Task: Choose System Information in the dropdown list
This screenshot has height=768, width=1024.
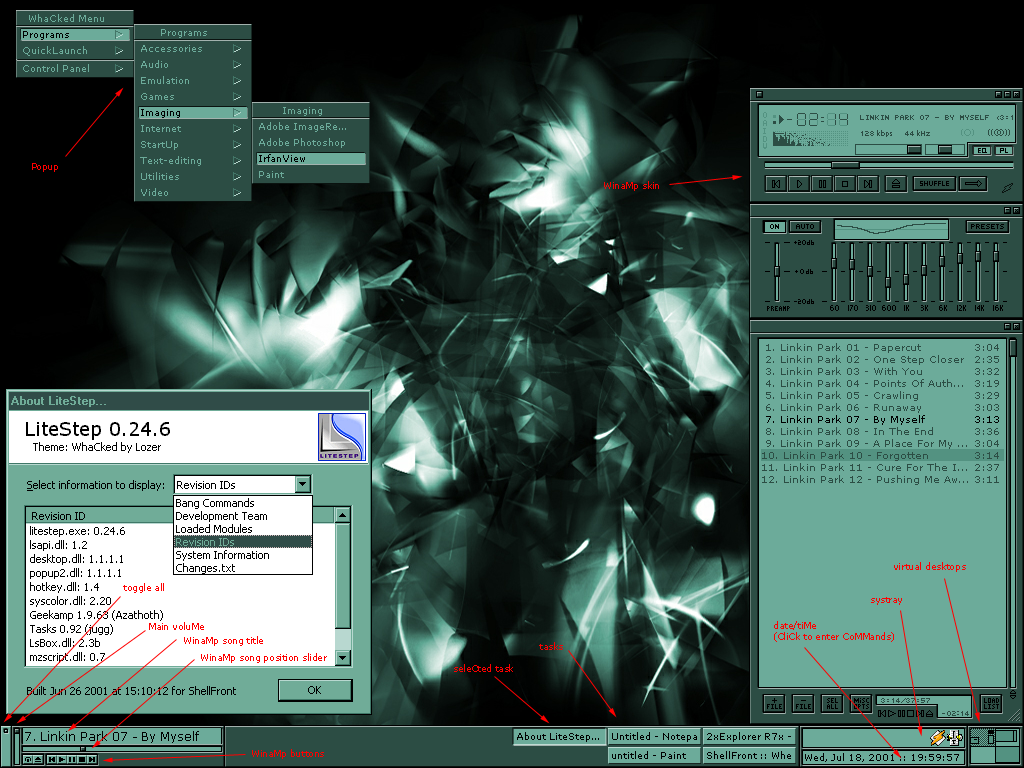Action: pyautogui.click(x=222, y=555)
